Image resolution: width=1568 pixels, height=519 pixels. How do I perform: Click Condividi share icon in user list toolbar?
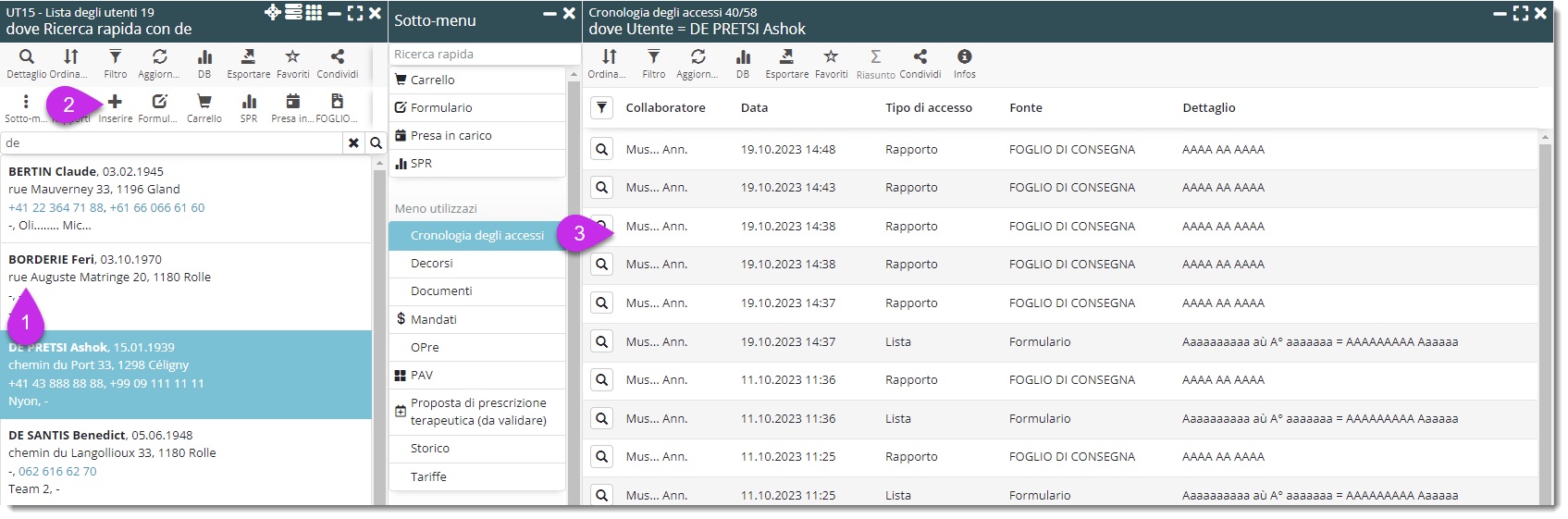pyautogui.click(x=337, y=58)
